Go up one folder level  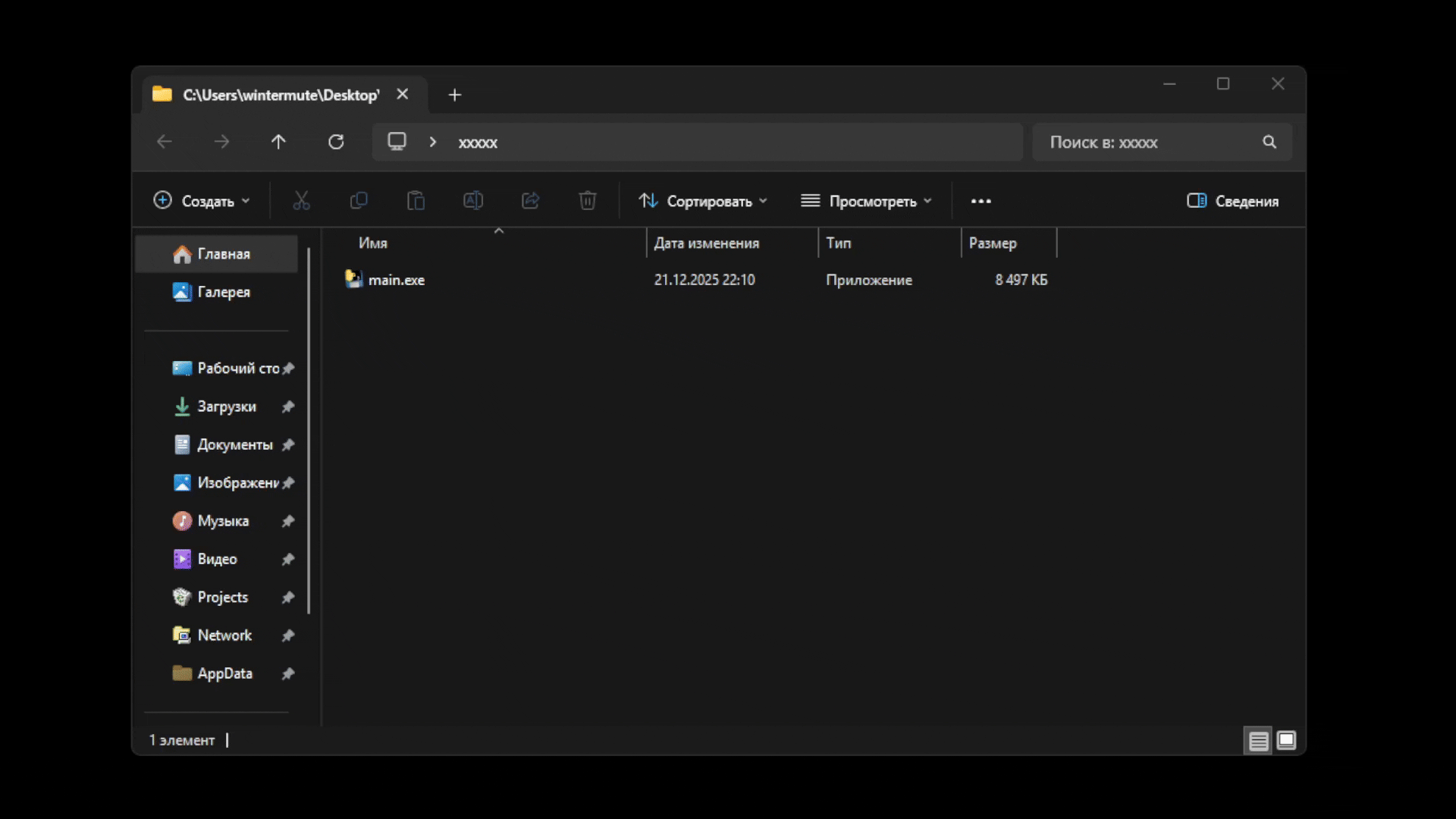pyautogui.click(x=278, y=142)
